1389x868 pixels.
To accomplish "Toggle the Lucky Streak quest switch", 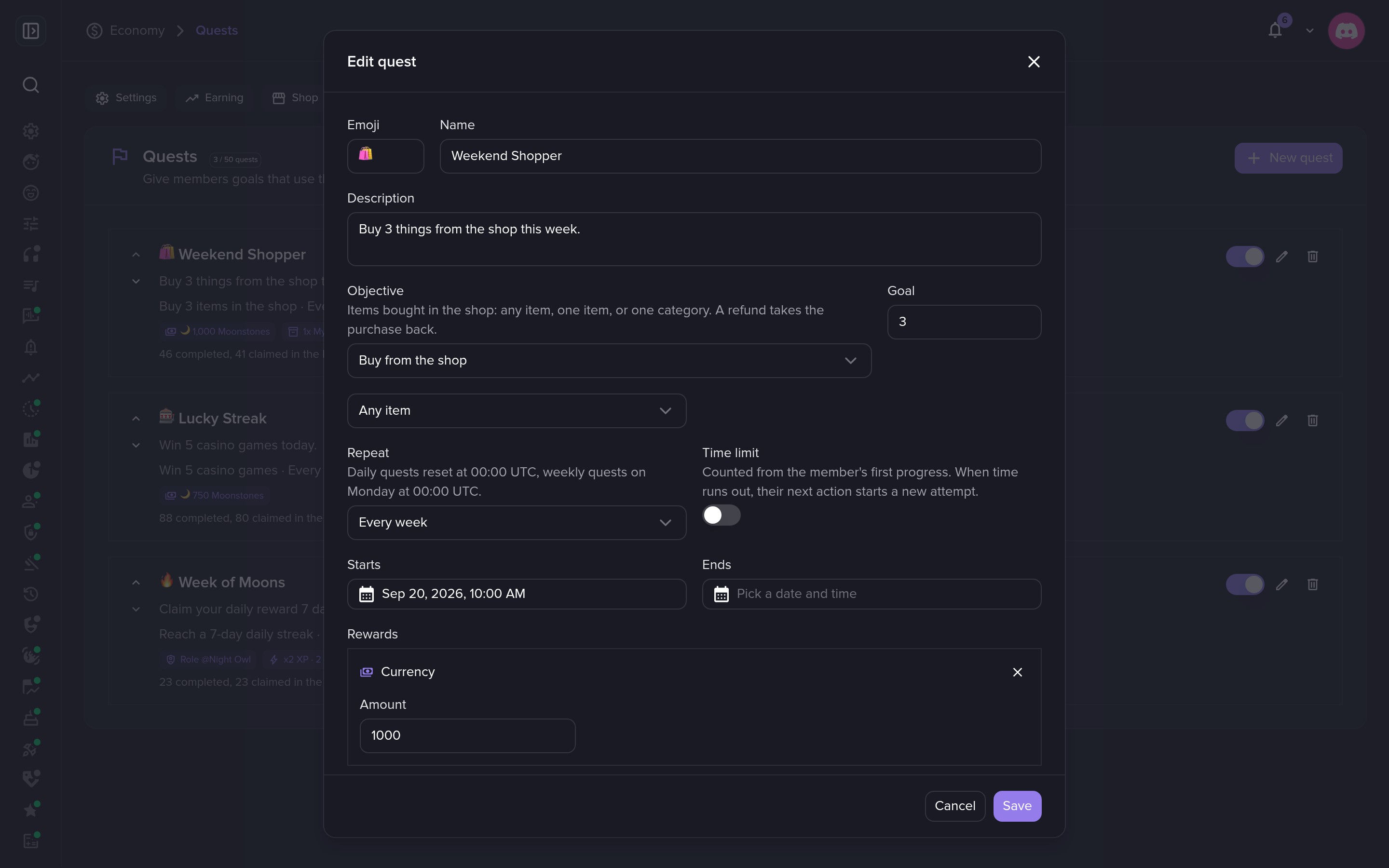I will (1244, 421).
